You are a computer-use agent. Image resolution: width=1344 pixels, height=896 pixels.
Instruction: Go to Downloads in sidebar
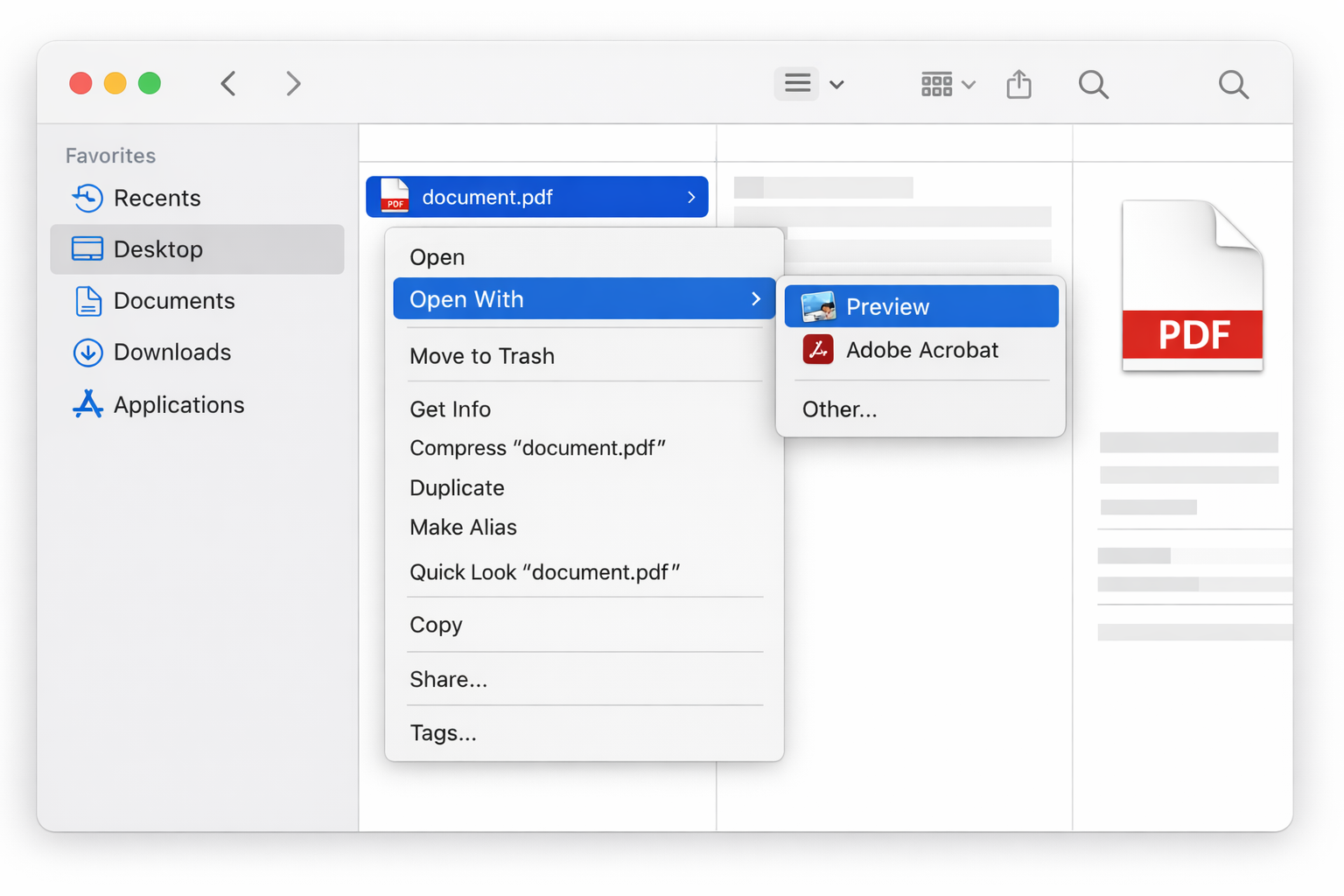[x=197, y=353]
